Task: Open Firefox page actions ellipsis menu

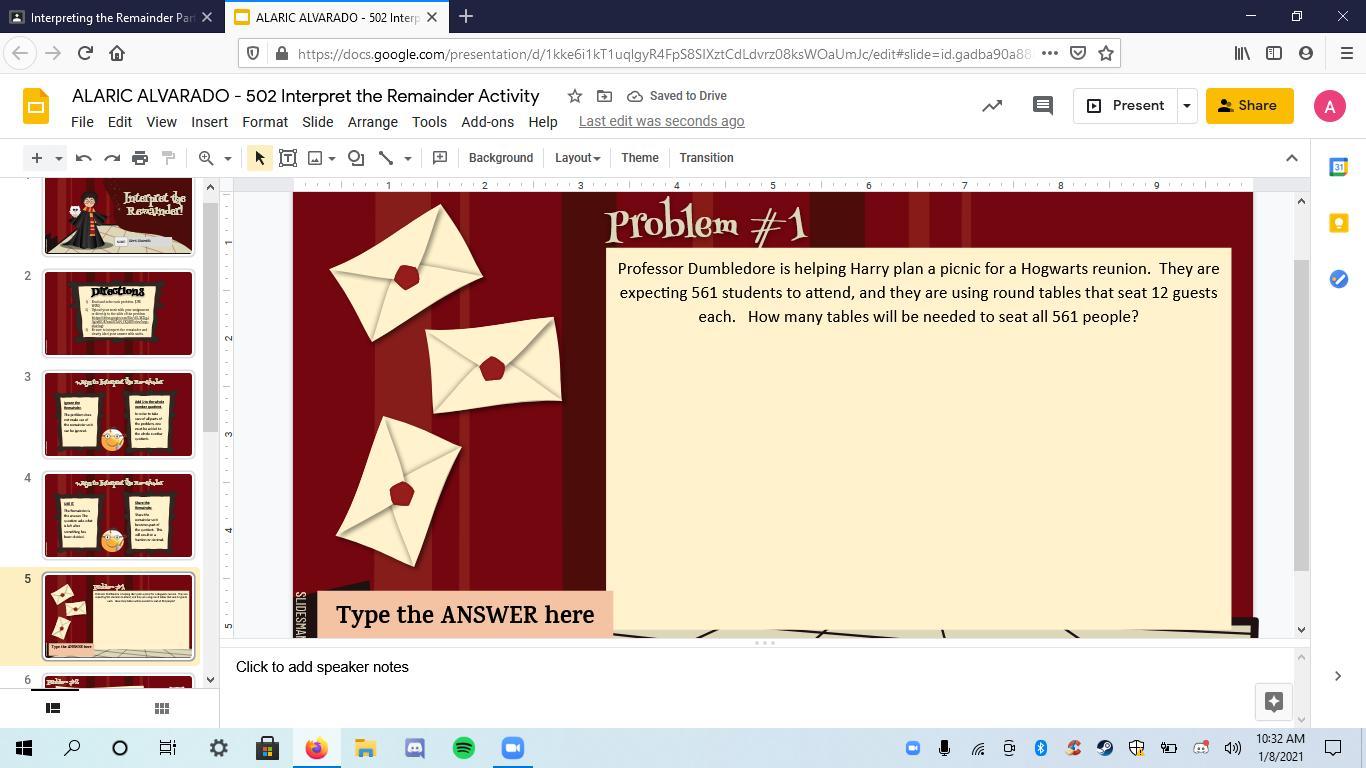Action: (x=1049, y=53)
